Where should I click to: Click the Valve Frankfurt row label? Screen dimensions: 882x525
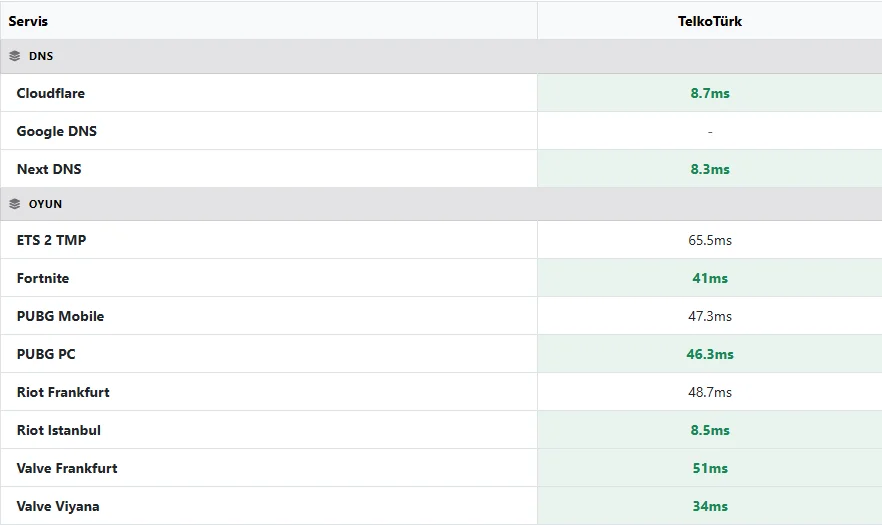click(67, 468)
